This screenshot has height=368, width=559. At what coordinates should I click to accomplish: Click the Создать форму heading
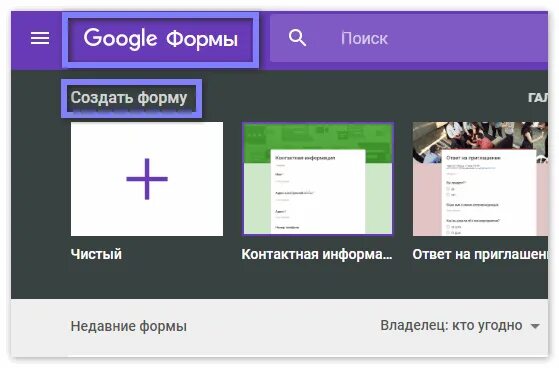coord(129,98)
